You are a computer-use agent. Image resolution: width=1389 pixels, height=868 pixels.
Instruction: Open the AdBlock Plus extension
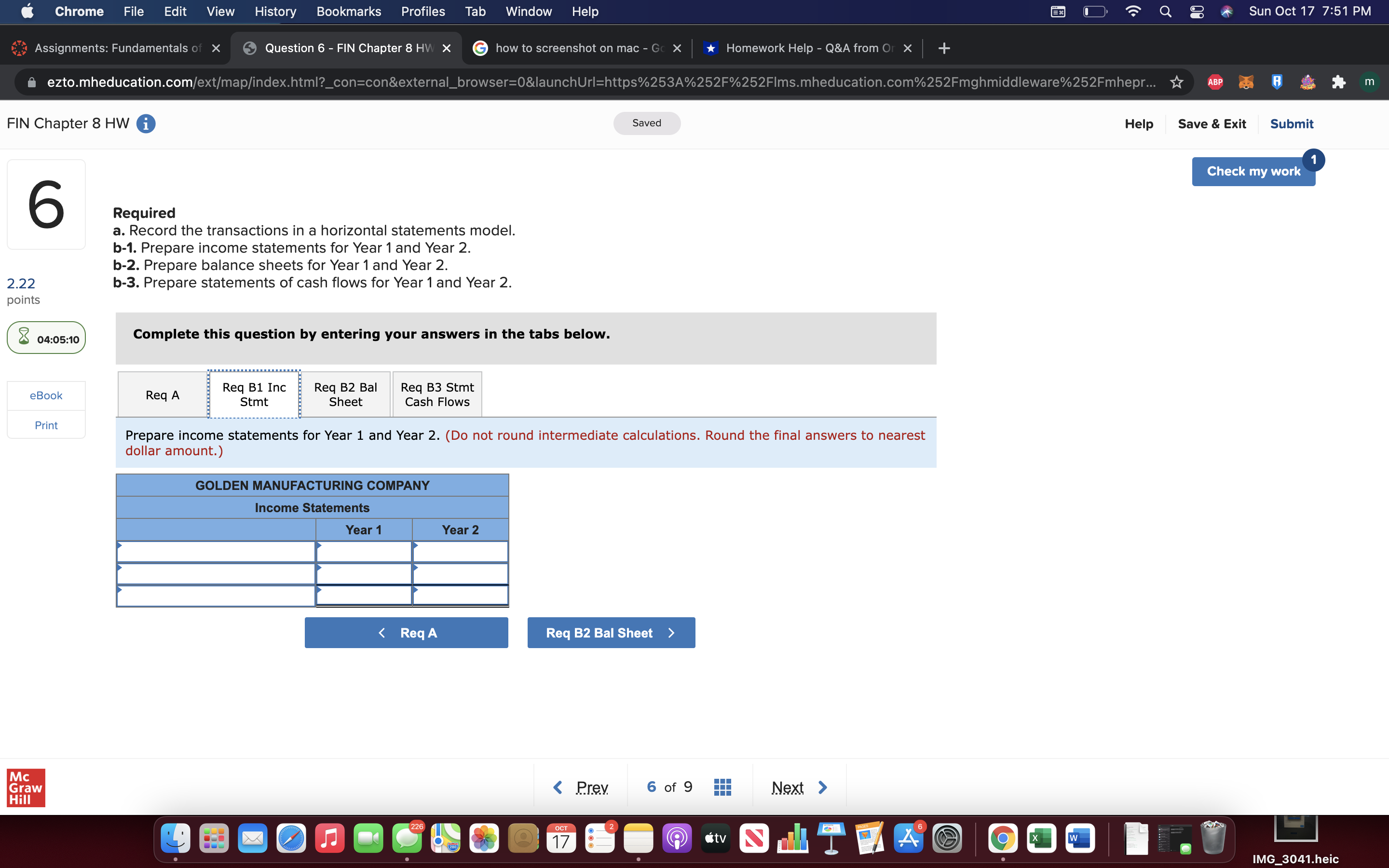tap(1216, 82)
